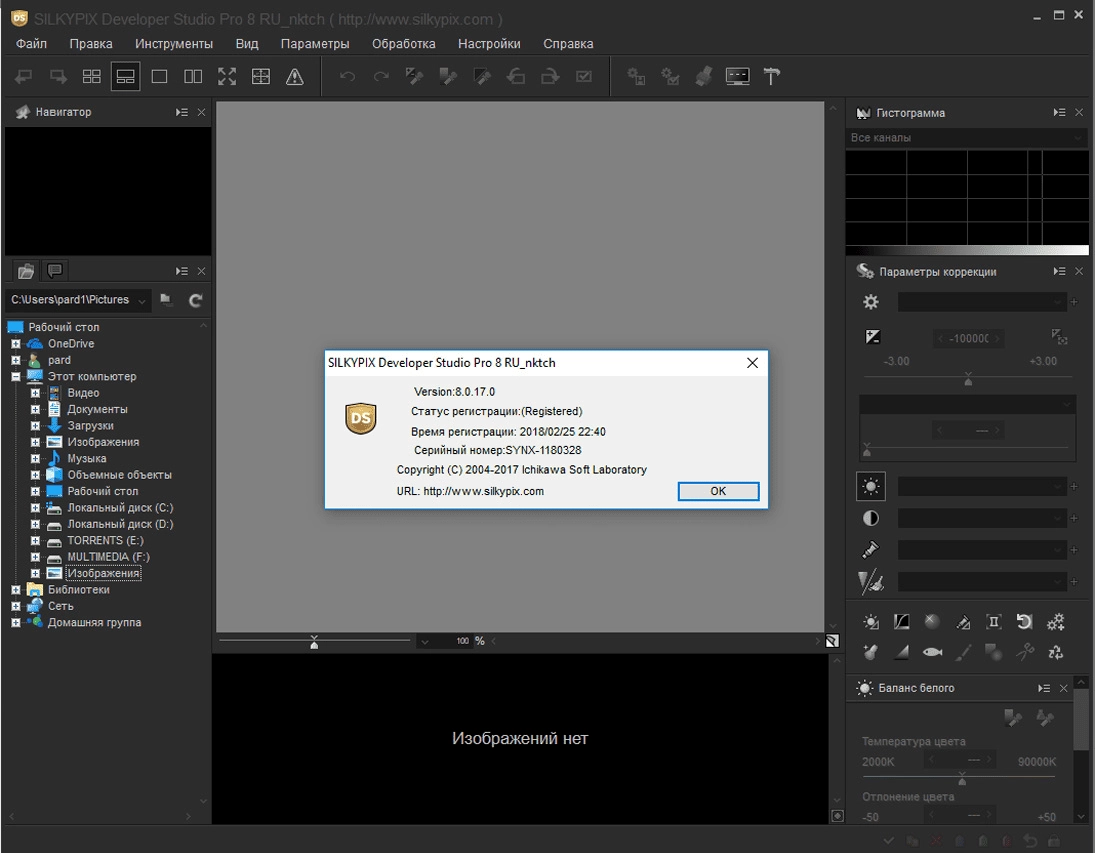This screenshot has height=853, width=1095.
Task: Click the Температура цвета slider handle
Action: click(x=962, y=778)
